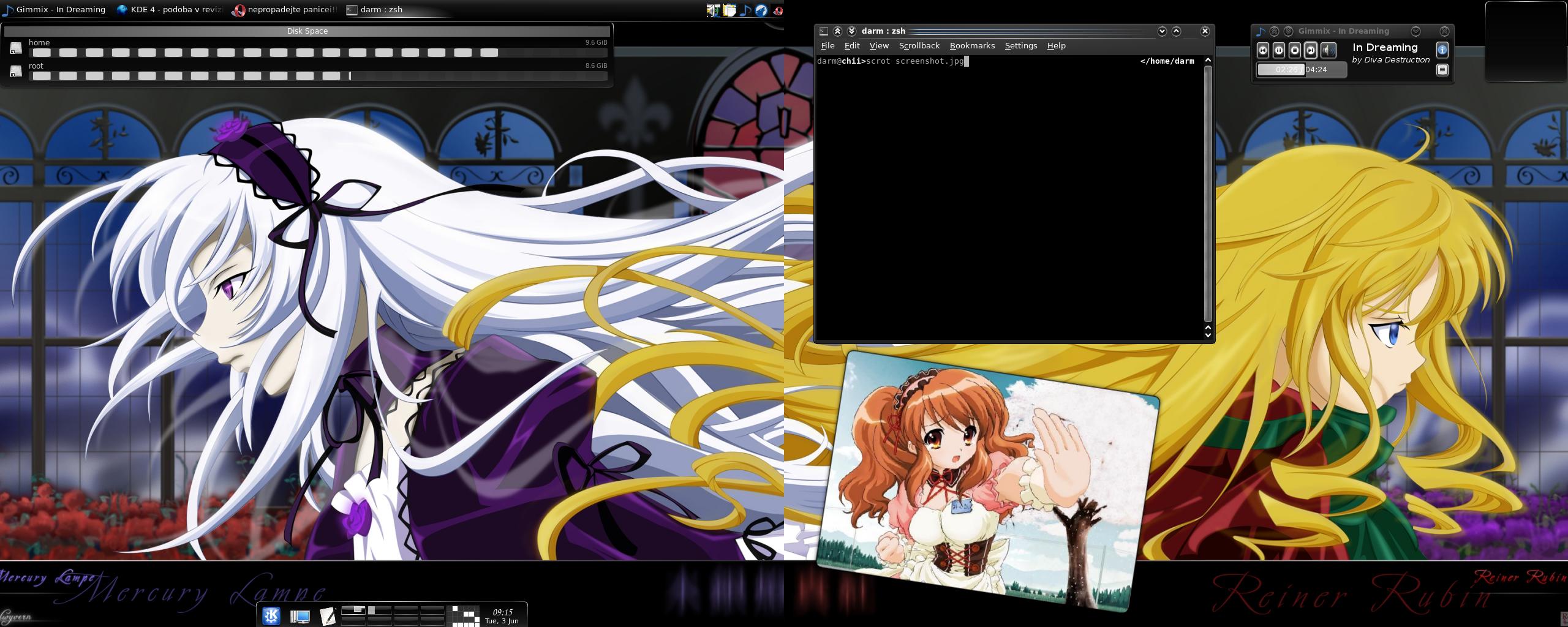
Task: Open Settings menu in Konsole
Action: (x=1020, y=46)
